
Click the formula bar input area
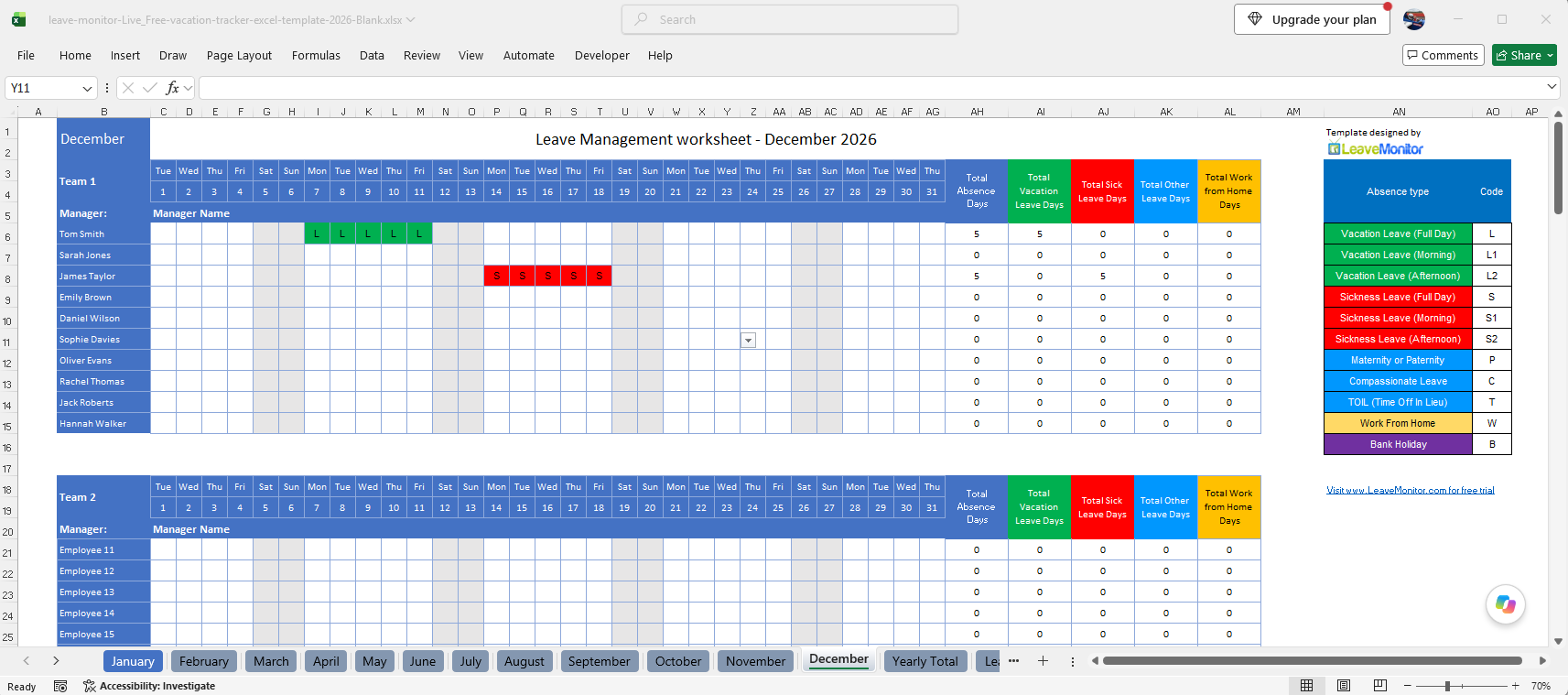871,88
